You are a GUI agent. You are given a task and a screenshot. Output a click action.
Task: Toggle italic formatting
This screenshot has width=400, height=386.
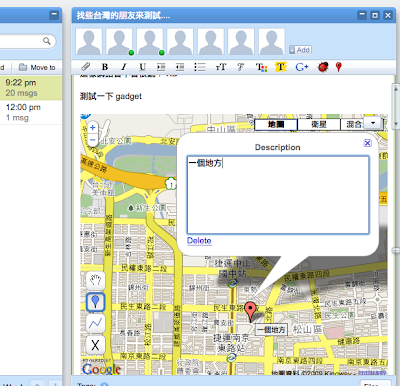124,67
